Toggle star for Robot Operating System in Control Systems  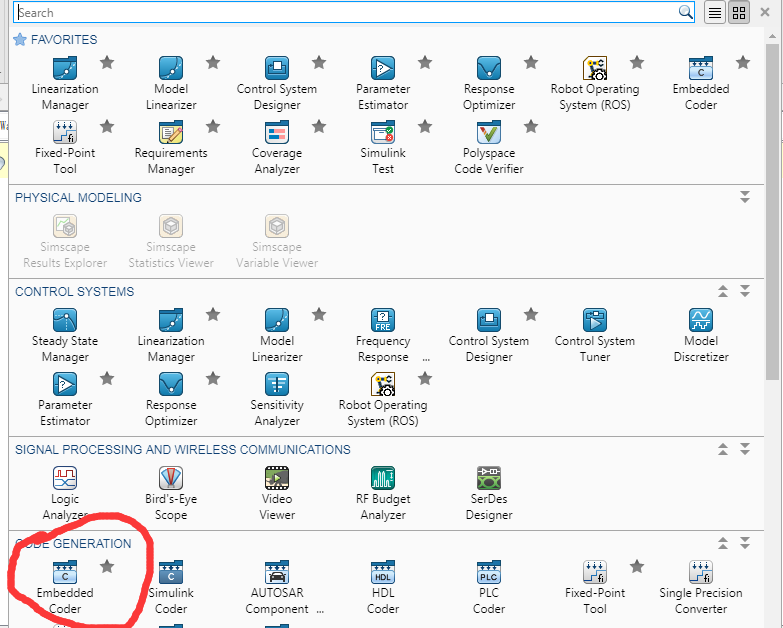coord(425,378)
